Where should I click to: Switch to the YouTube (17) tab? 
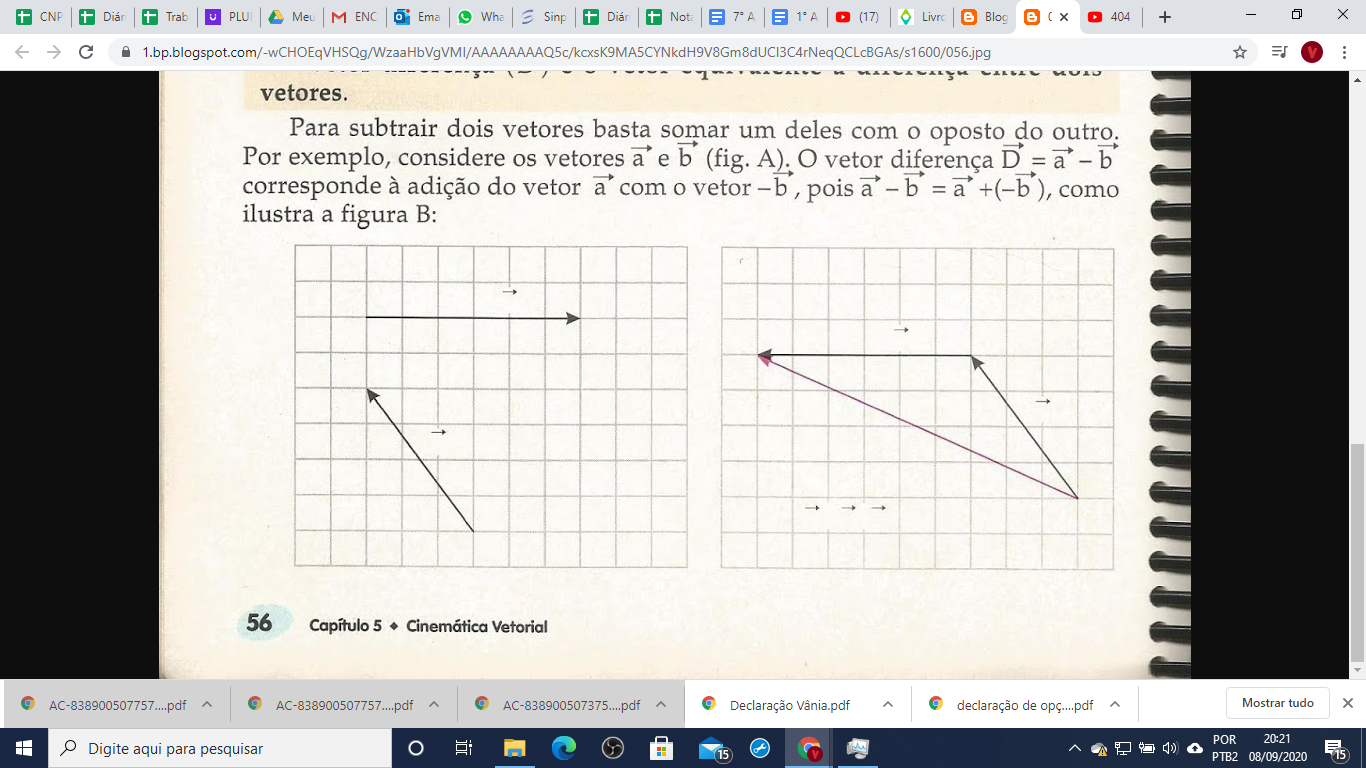point(858,17)
